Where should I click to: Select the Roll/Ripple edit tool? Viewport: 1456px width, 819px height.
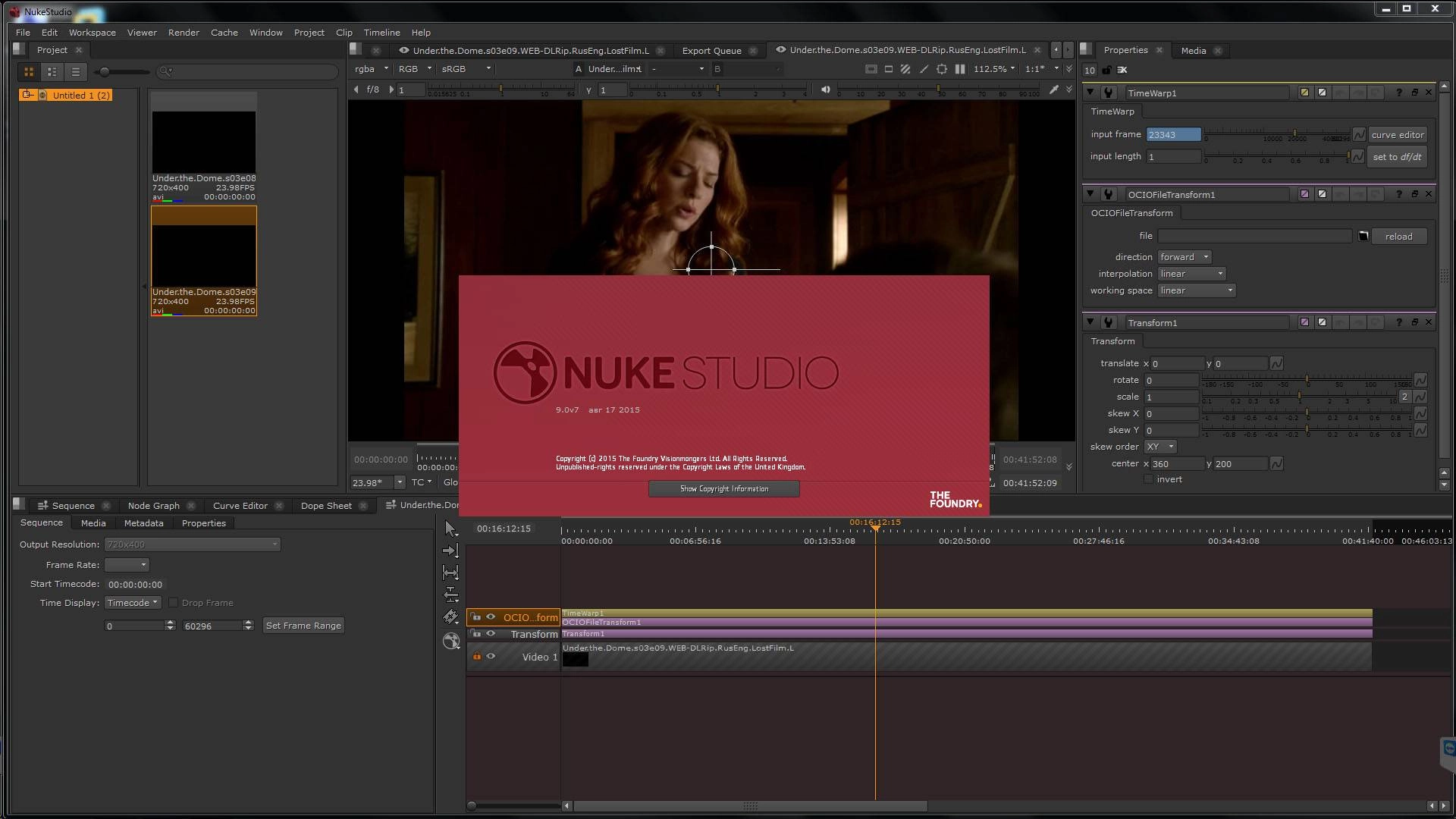click(451, 595)
